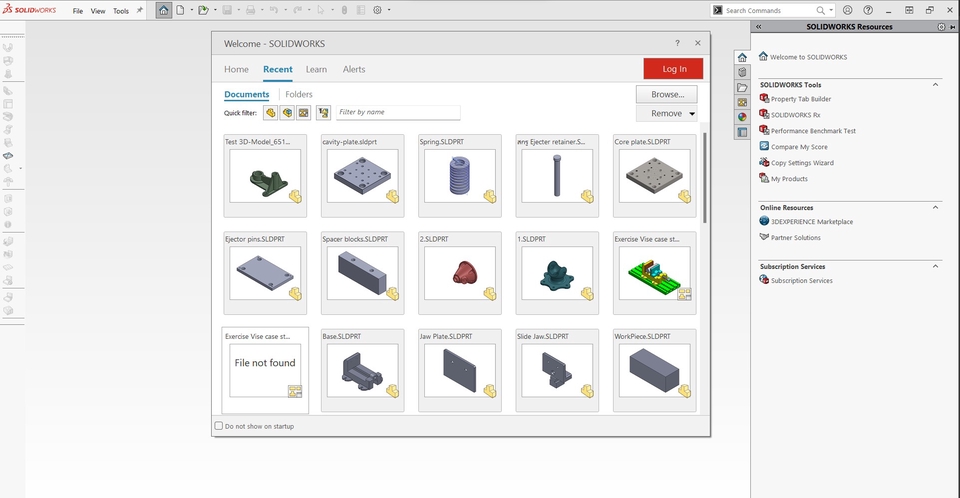Select the Recent tab
Viewport: 960px width, 498px height.
pyautogui.click(x=278, y=69)
